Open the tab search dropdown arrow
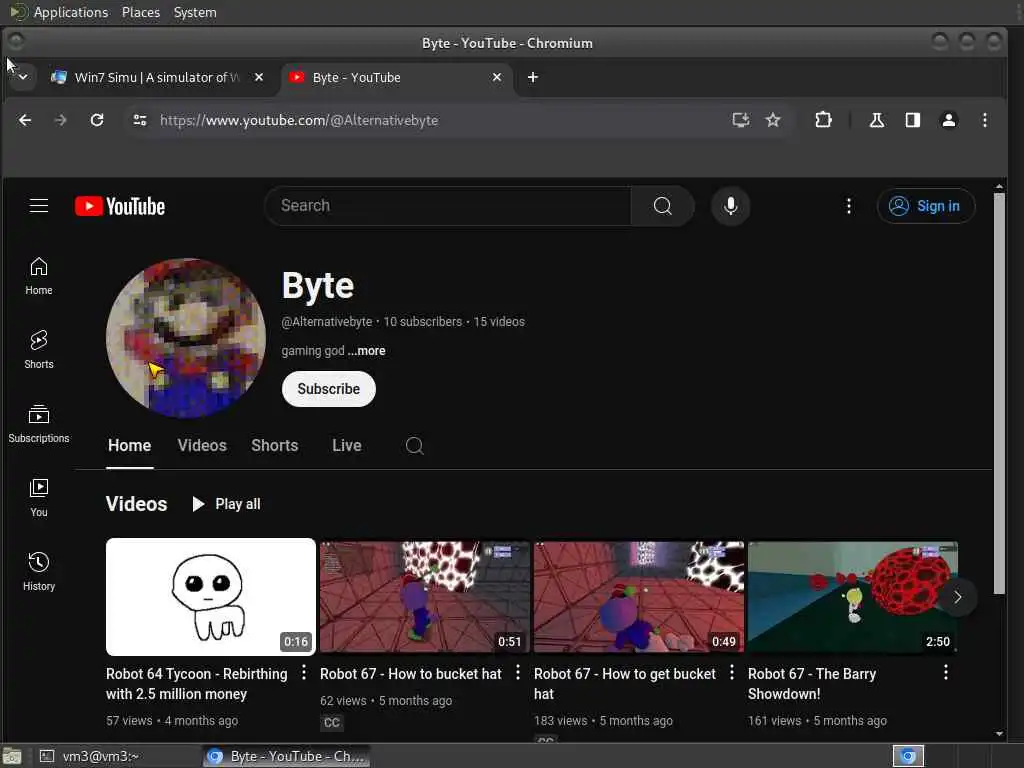This screenshot has height=768, width=1024. [23, 77]
